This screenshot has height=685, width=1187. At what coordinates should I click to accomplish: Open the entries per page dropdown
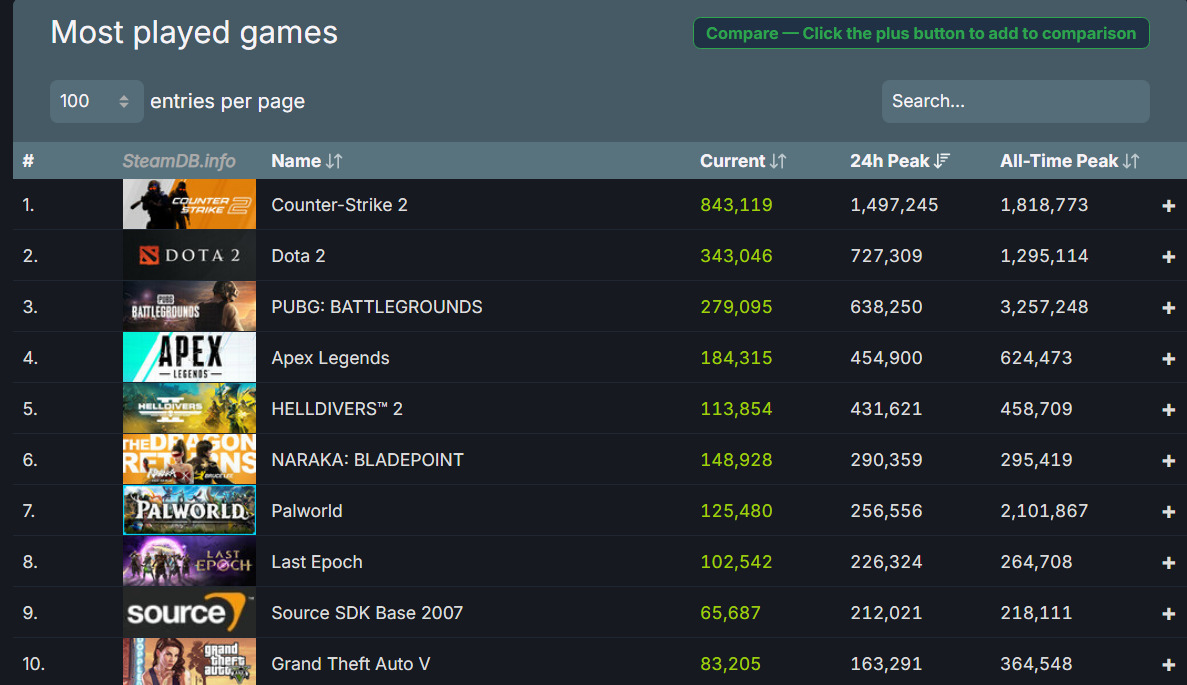[96, 101]
